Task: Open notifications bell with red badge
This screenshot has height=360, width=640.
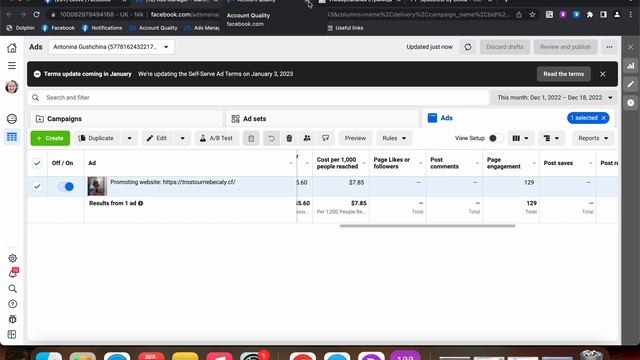Action: tap(13, 273)
